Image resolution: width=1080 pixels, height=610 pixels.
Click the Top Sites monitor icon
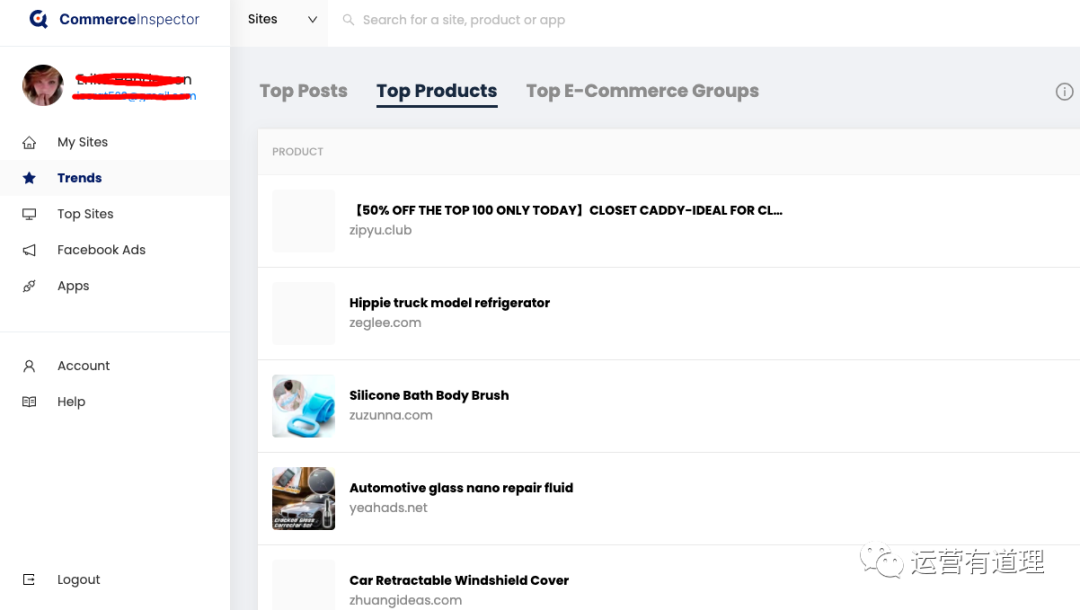click(x=29, y=214)
